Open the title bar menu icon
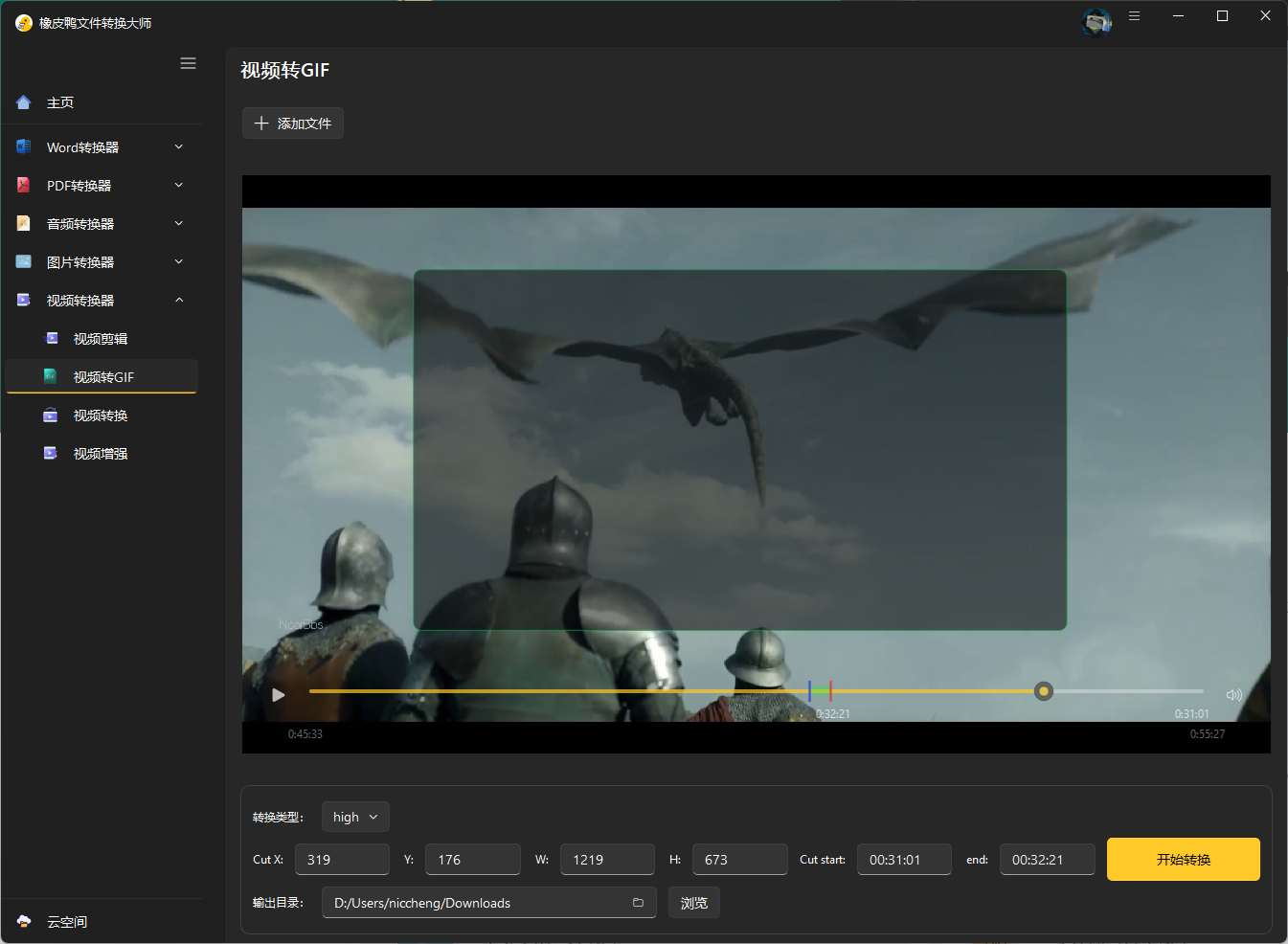Screen dimensions: 1288x944 point(1134,16)
